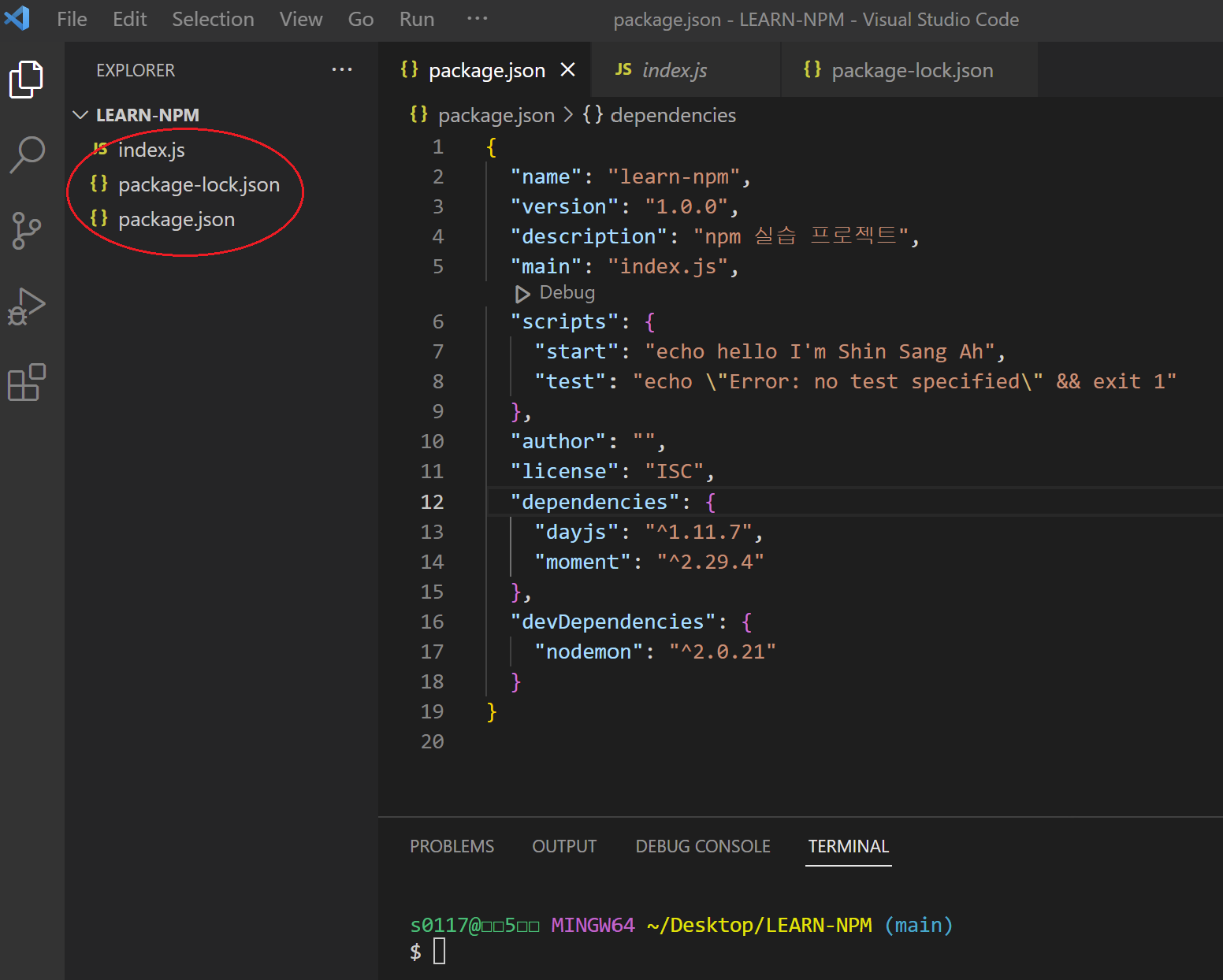
Task: Click MINGW64 text in terminal prompt
Action: (593, 925)
